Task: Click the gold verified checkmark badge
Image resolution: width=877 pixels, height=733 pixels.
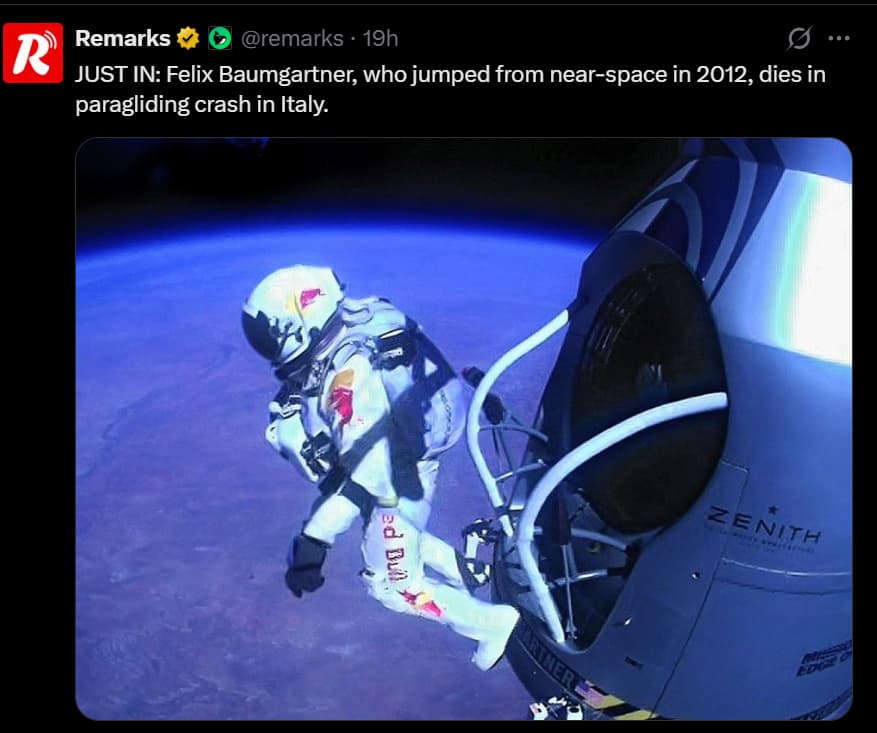Action: coord(188,39)
